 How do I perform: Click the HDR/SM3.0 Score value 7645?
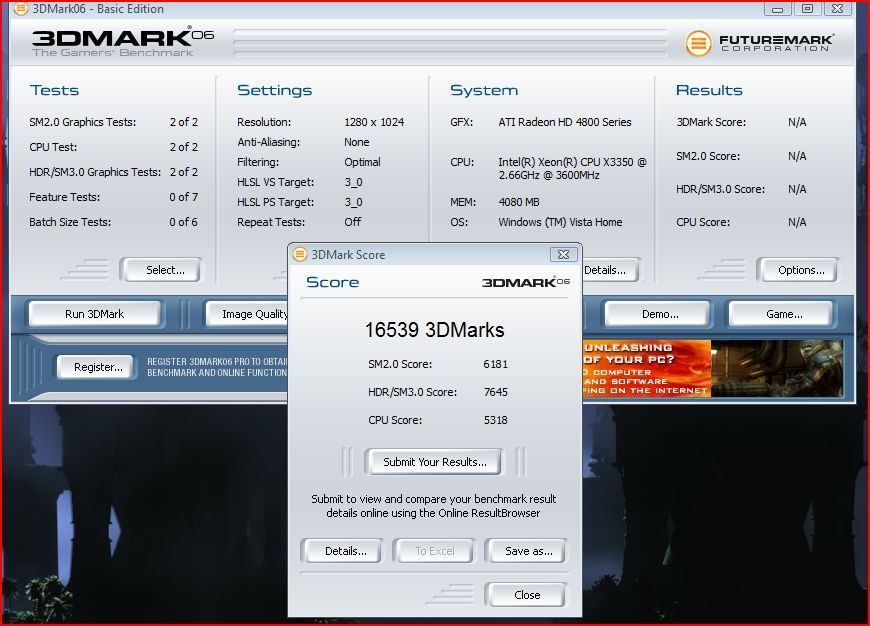point(495,392)
